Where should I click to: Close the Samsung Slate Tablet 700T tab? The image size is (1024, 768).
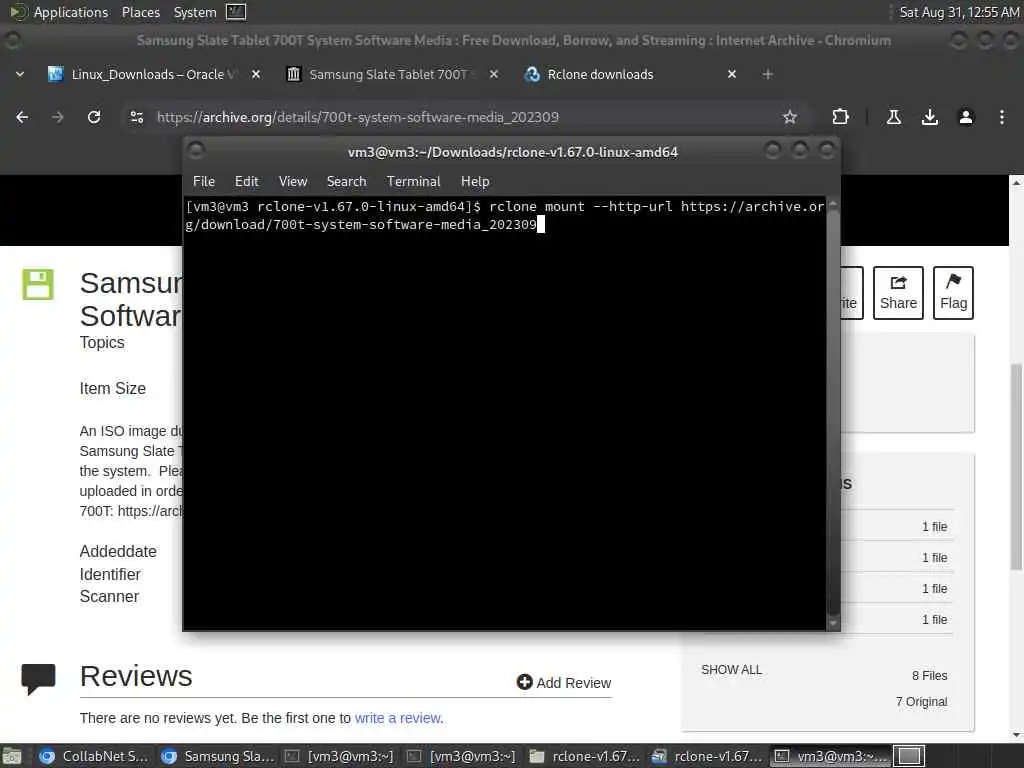[494, 74]
